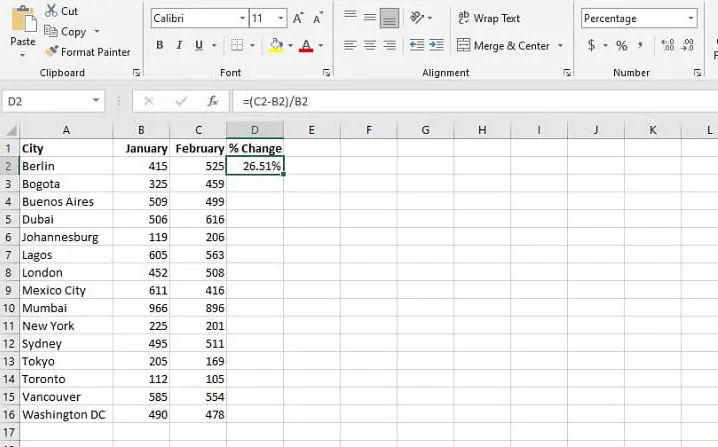Select column A header
The height and width of the screenshot is (447, 718).
pos(66,130)
